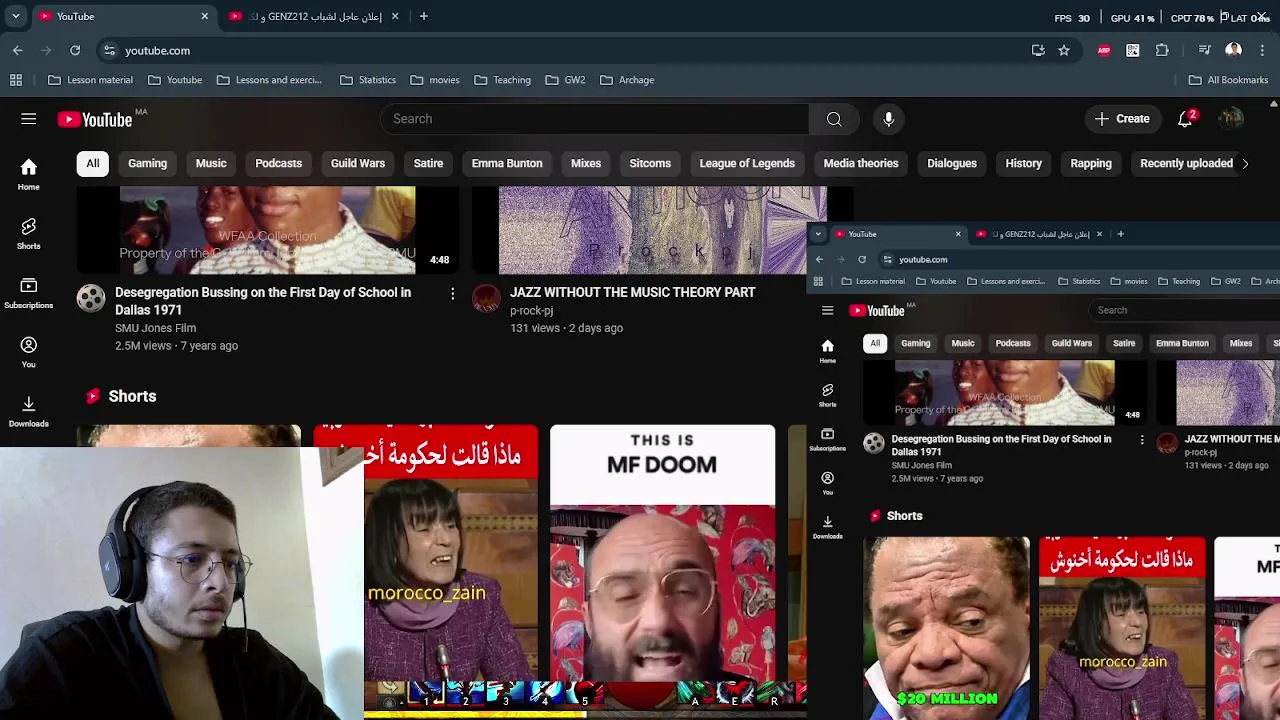Reload the page in main browser window
1280x720 pixels.
[x=75, y=50]
